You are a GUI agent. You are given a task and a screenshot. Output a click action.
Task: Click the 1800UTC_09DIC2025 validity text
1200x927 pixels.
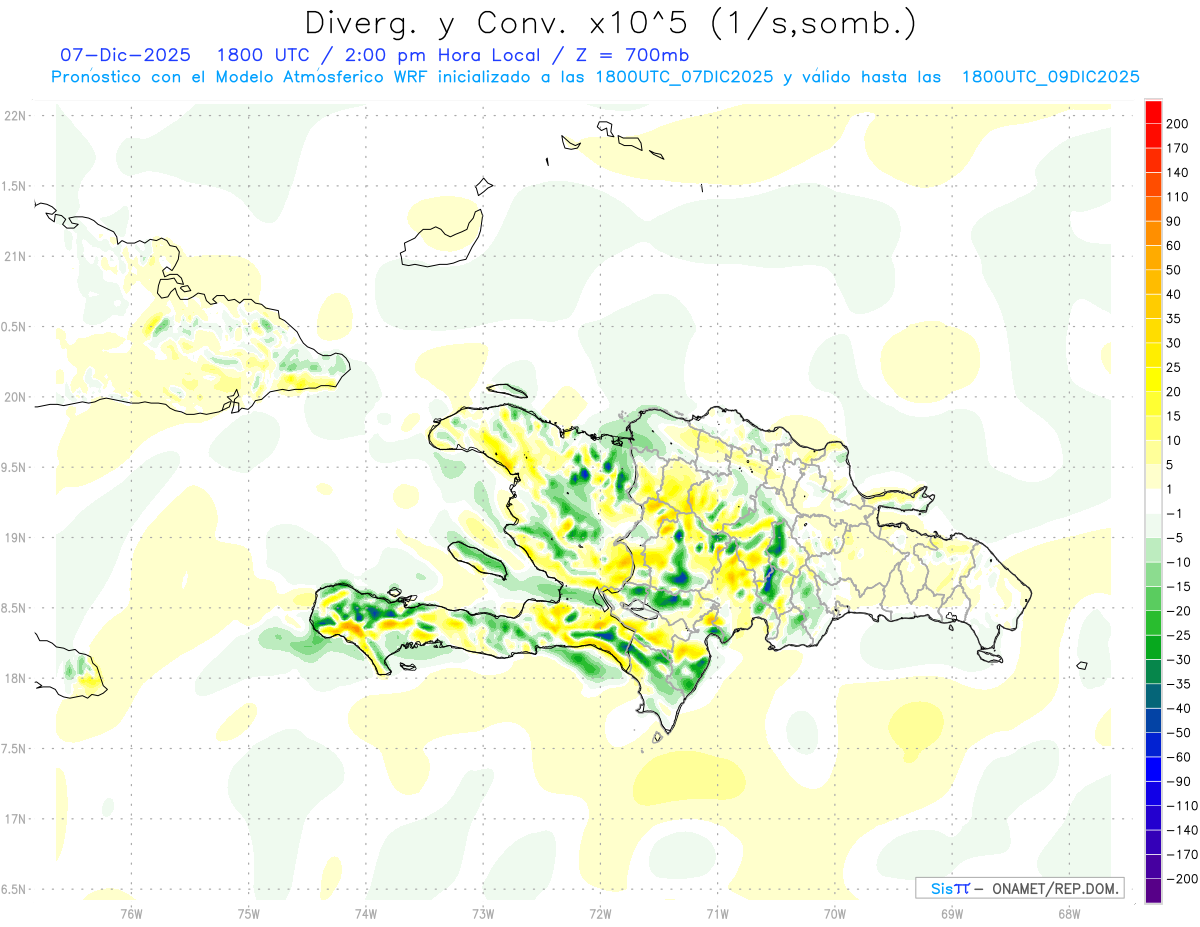point(1050,77)
